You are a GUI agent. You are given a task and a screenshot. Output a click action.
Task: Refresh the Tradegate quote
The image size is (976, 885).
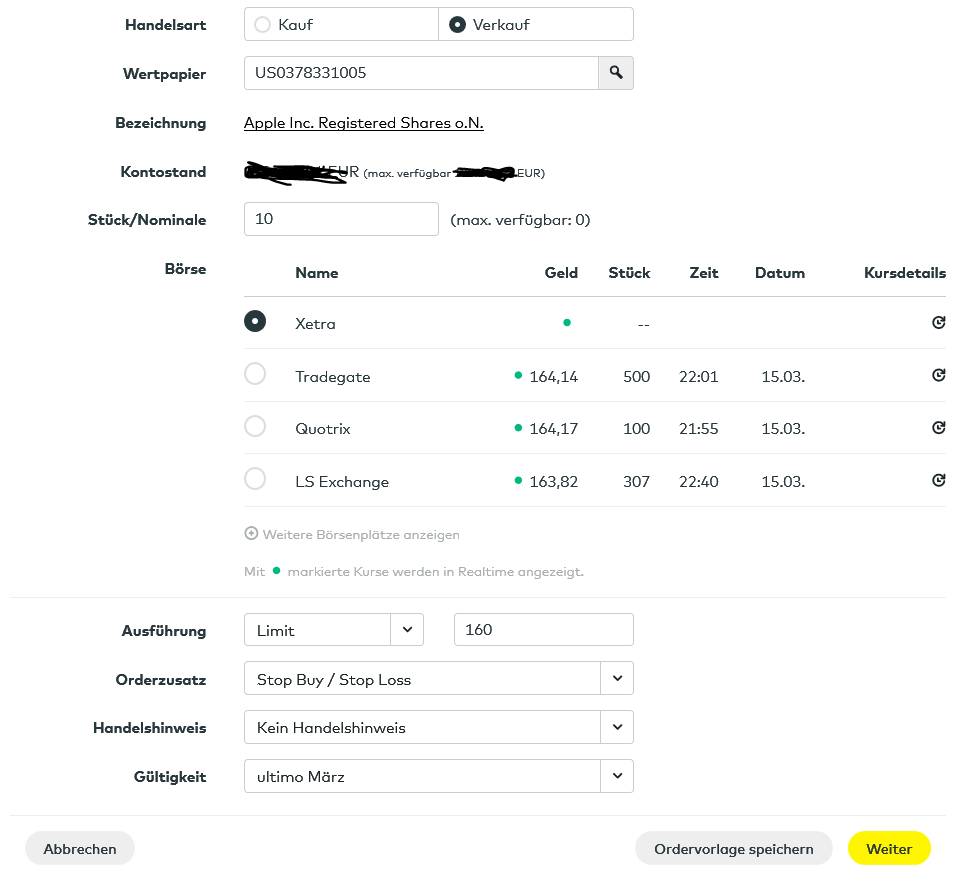(x=938, y=376)
